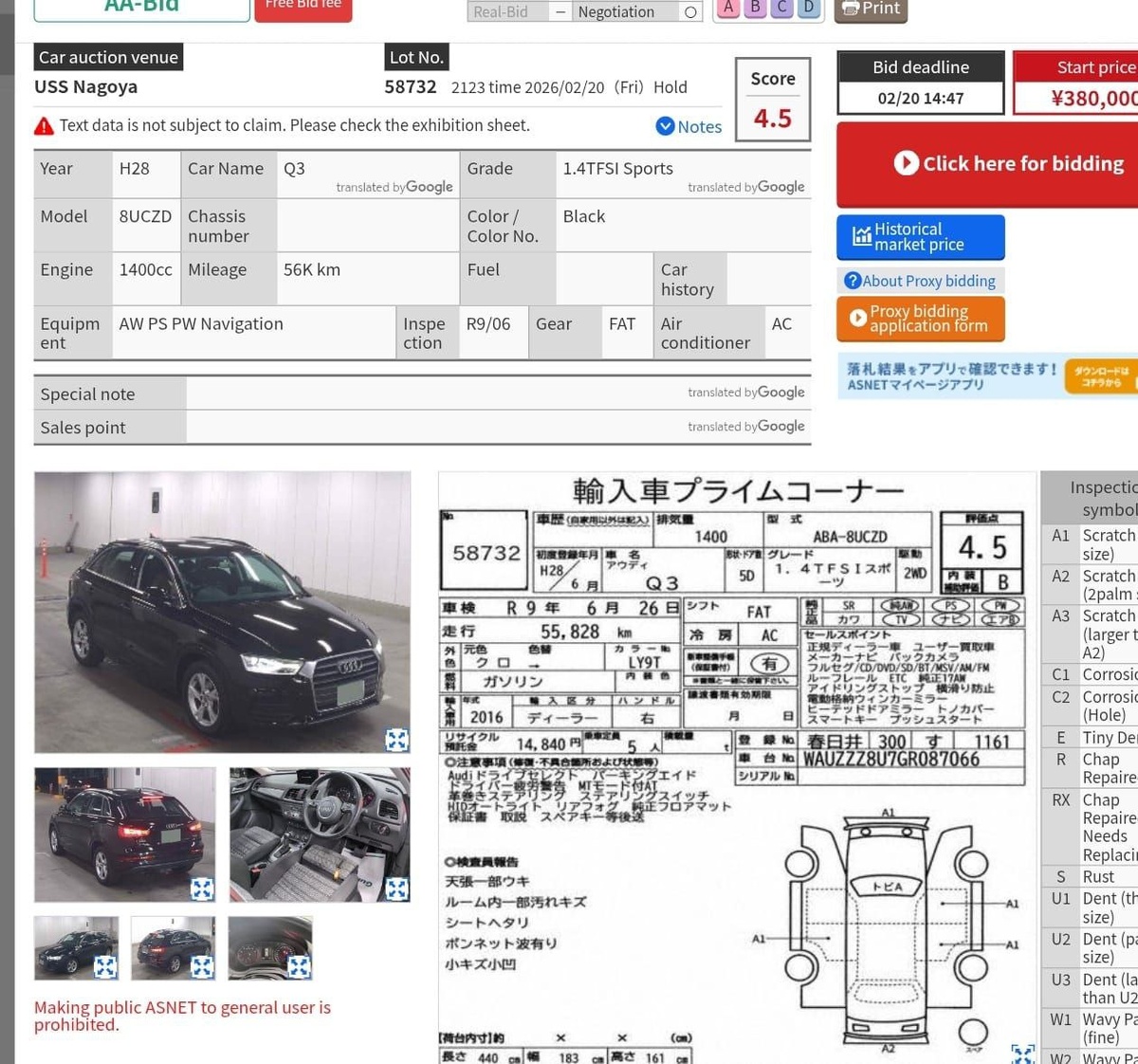The image size is (1138, 1064).
Task: Click the Start price ¥380,000 value
Action: pyautogui.click(x=1093, y=98)
